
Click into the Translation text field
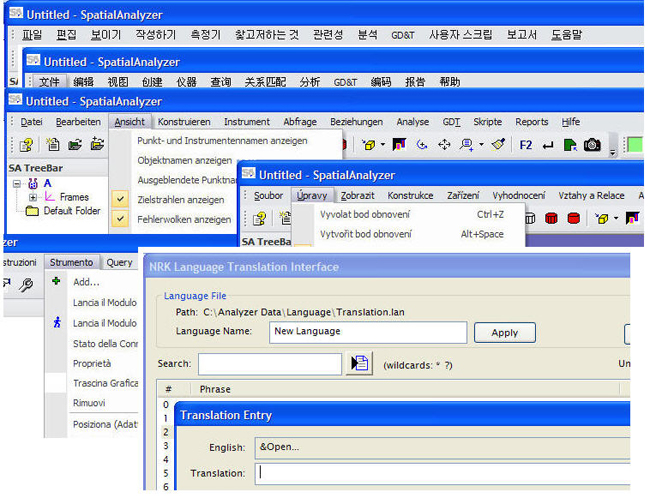(440, 474)
